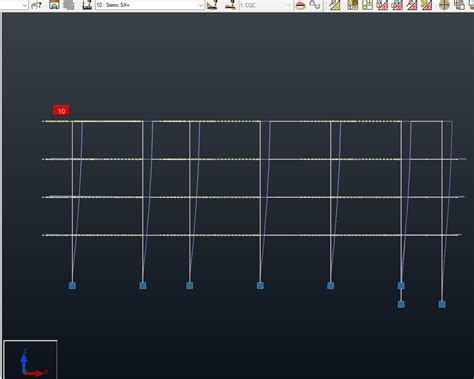Click the greyed-out icon beside the arch structure icon
474x379 pixels.
coord(69,5)
